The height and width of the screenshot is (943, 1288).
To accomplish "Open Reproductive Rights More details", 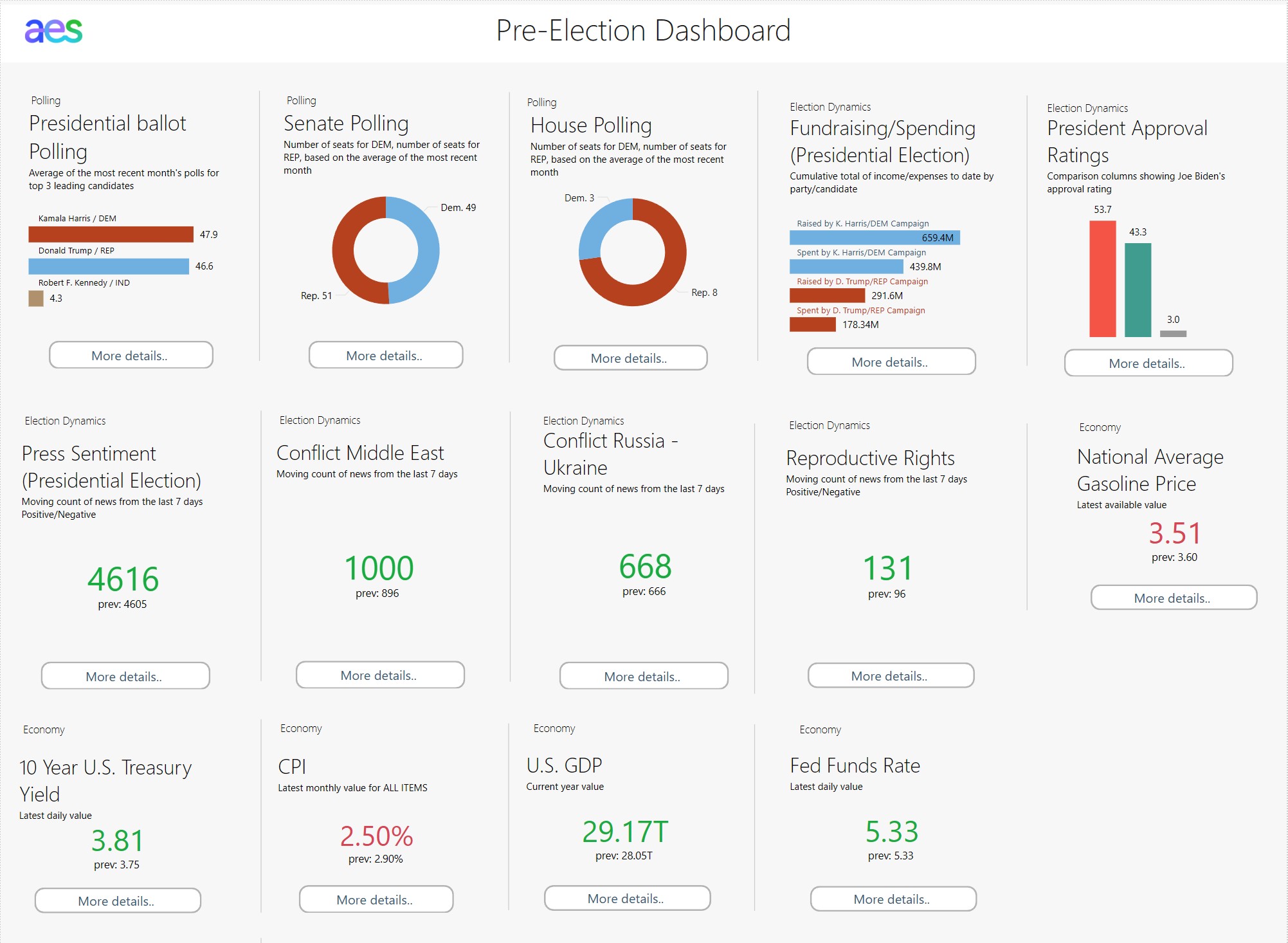I will (x=890, y=676).
